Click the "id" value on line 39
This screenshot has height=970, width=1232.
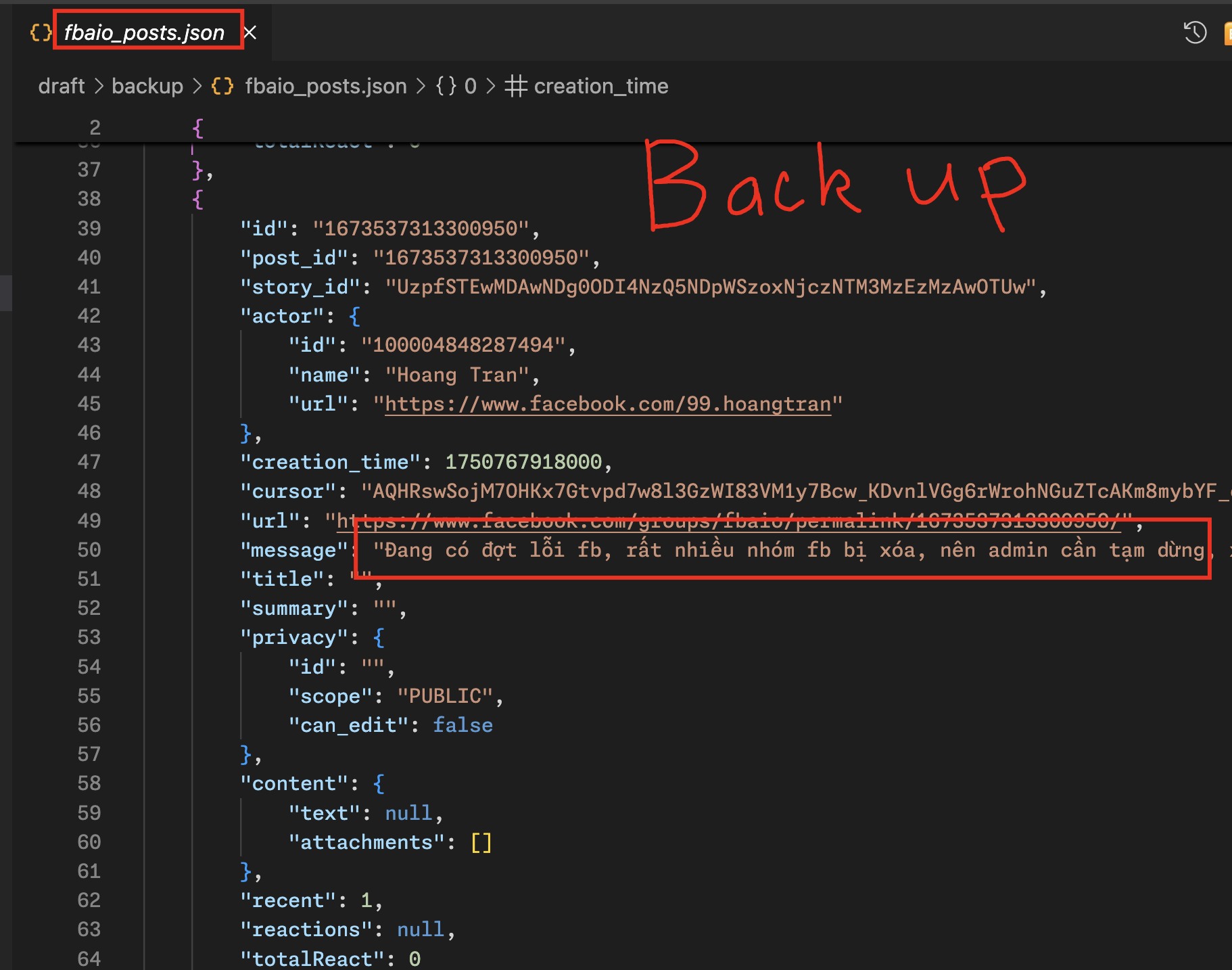click(x=421, y=229)
